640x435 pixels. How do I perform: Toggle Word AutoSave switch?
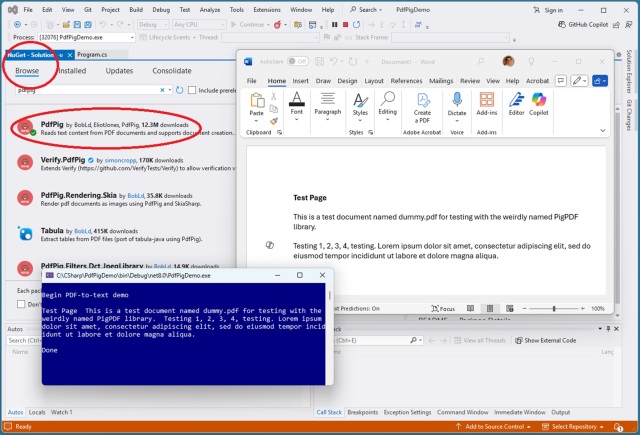pyautogui.click(x=298, y=62)
